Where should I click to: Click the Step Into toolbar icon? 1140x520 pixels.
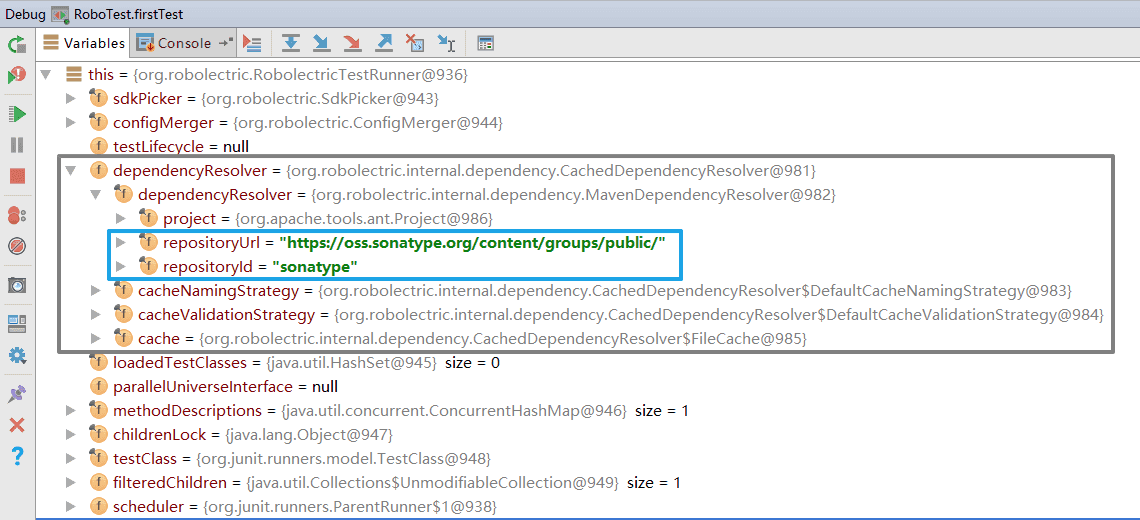(x=321, y=44)
